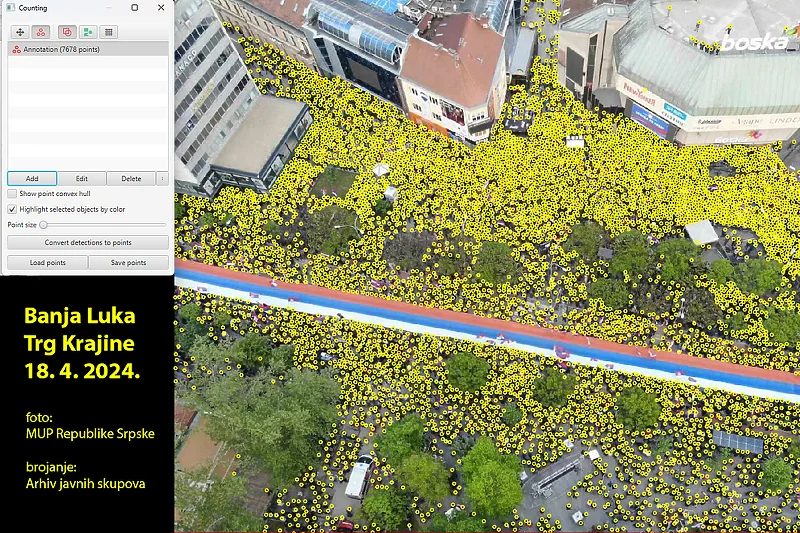The image size is (800, 533).
Task: Open Load points
Action: coord(47,263)
